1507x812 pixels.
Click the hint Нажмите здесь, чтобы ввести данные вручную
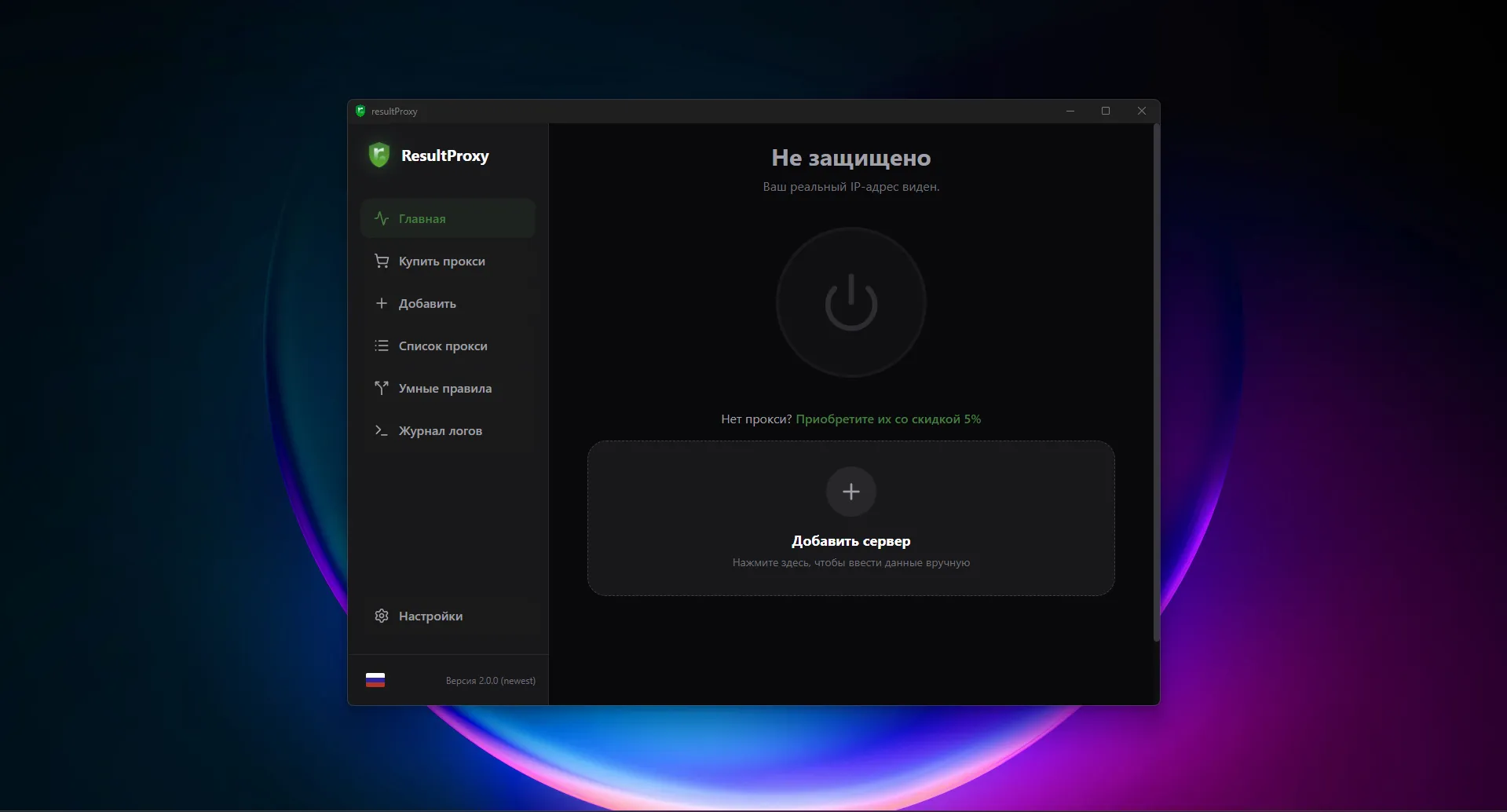(851, 562)
